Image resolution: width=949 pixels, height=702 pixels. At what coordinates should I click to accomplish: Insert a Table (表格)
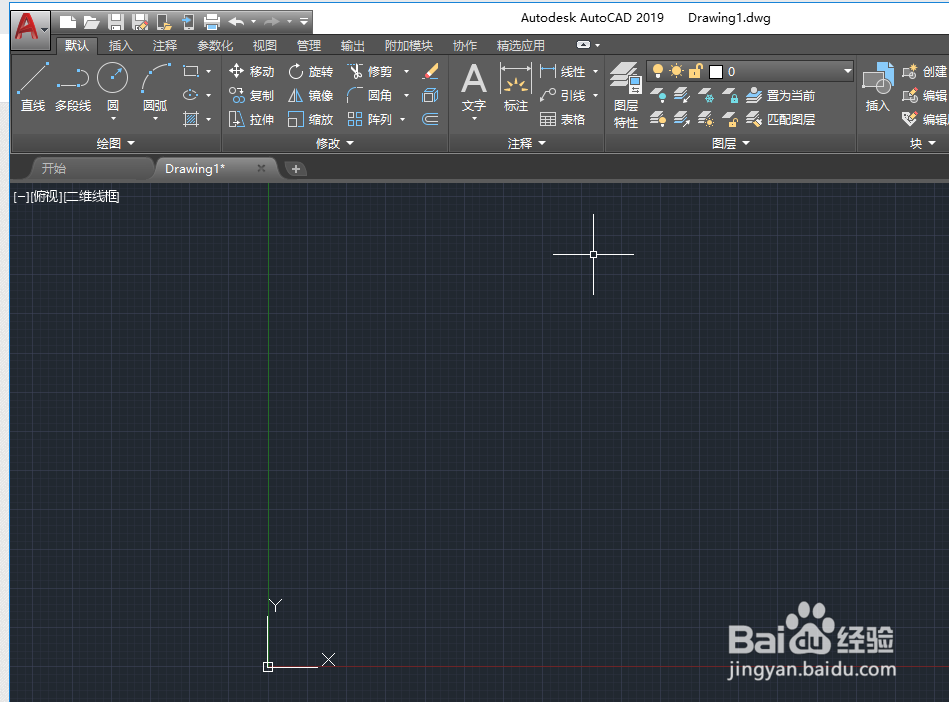tap(562, 119)
